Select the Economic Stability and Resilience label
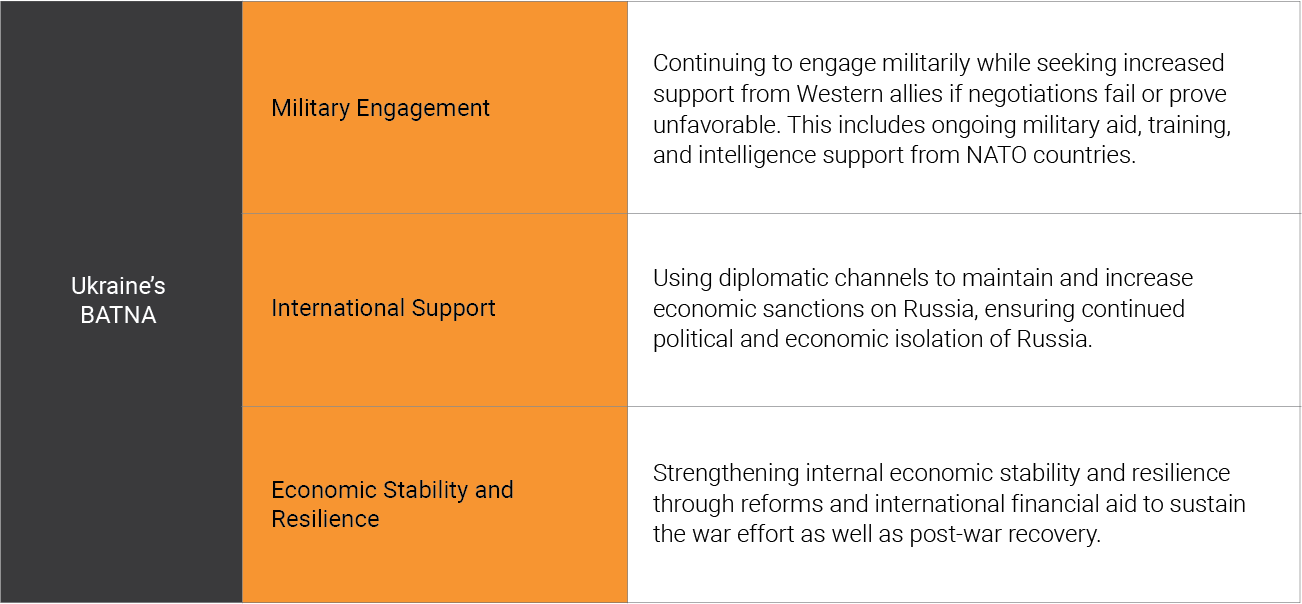Viewport: 1302px width, 604px height. (x=392, y=504)
